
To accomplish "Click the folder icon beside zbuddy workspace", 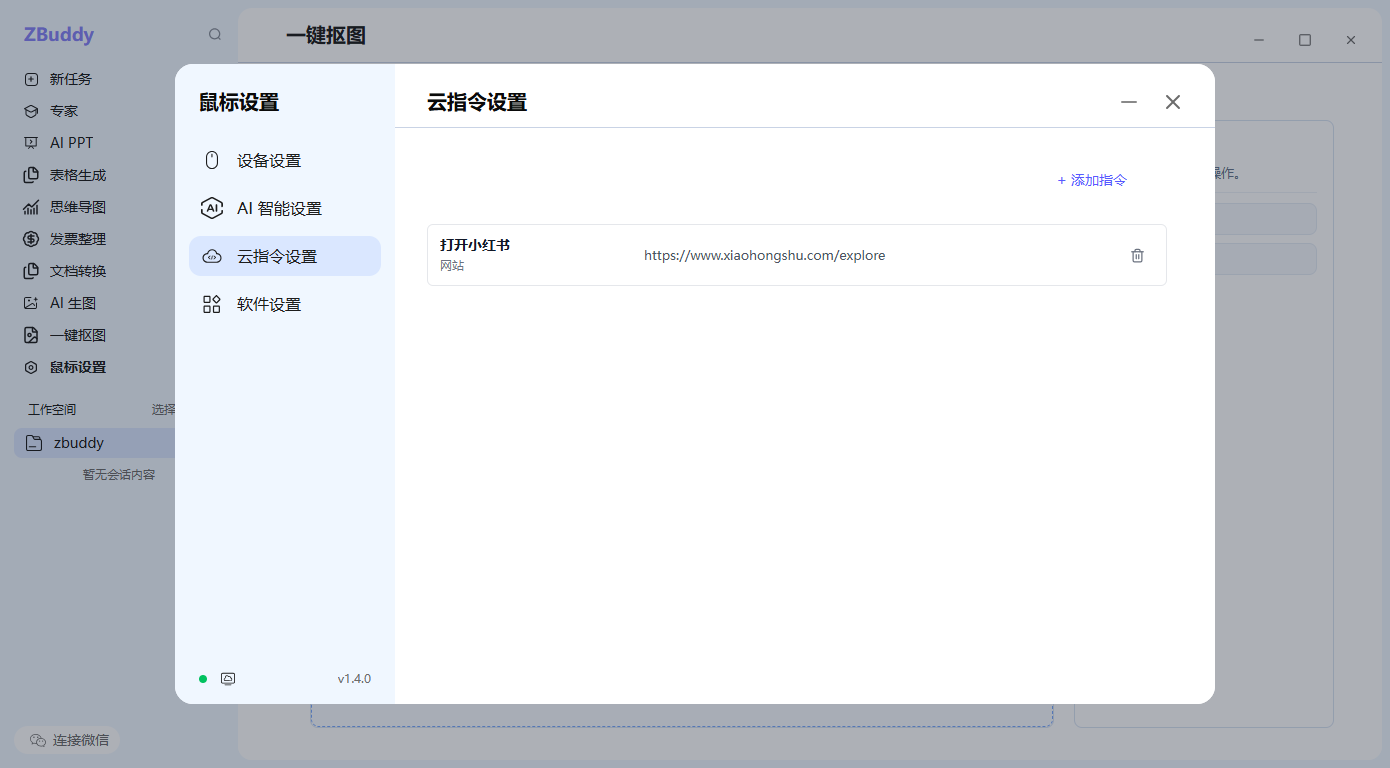I will pos(34,443).
